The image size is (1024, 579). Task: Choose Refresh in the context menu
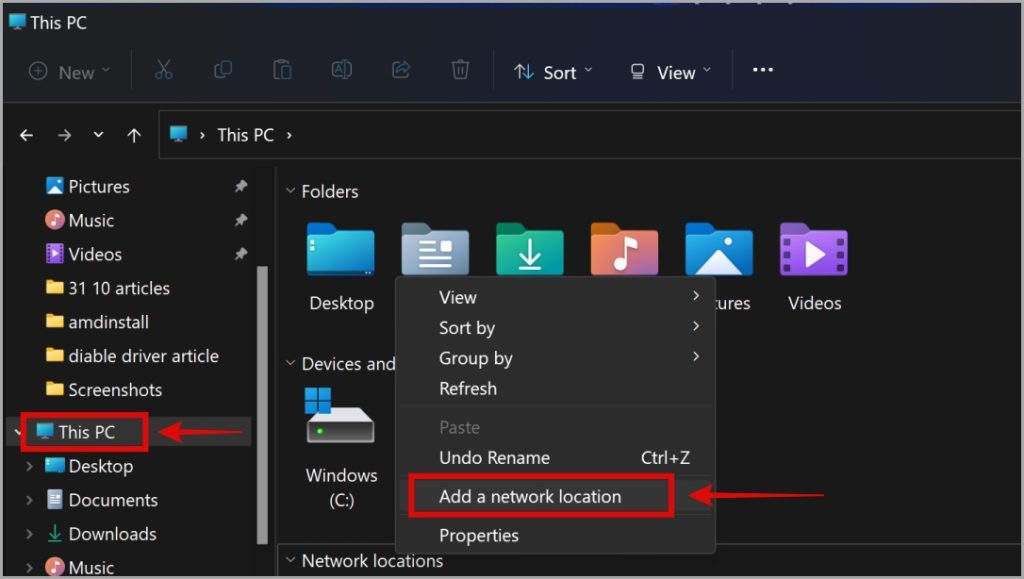point(467,389)
